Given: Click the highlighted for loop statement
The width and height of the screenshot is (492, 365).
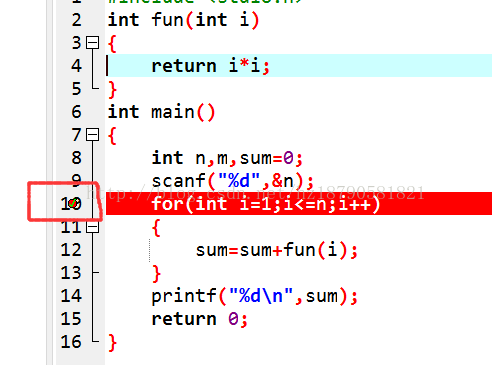Looking at the screenshot, I should [x=266, y=204].
